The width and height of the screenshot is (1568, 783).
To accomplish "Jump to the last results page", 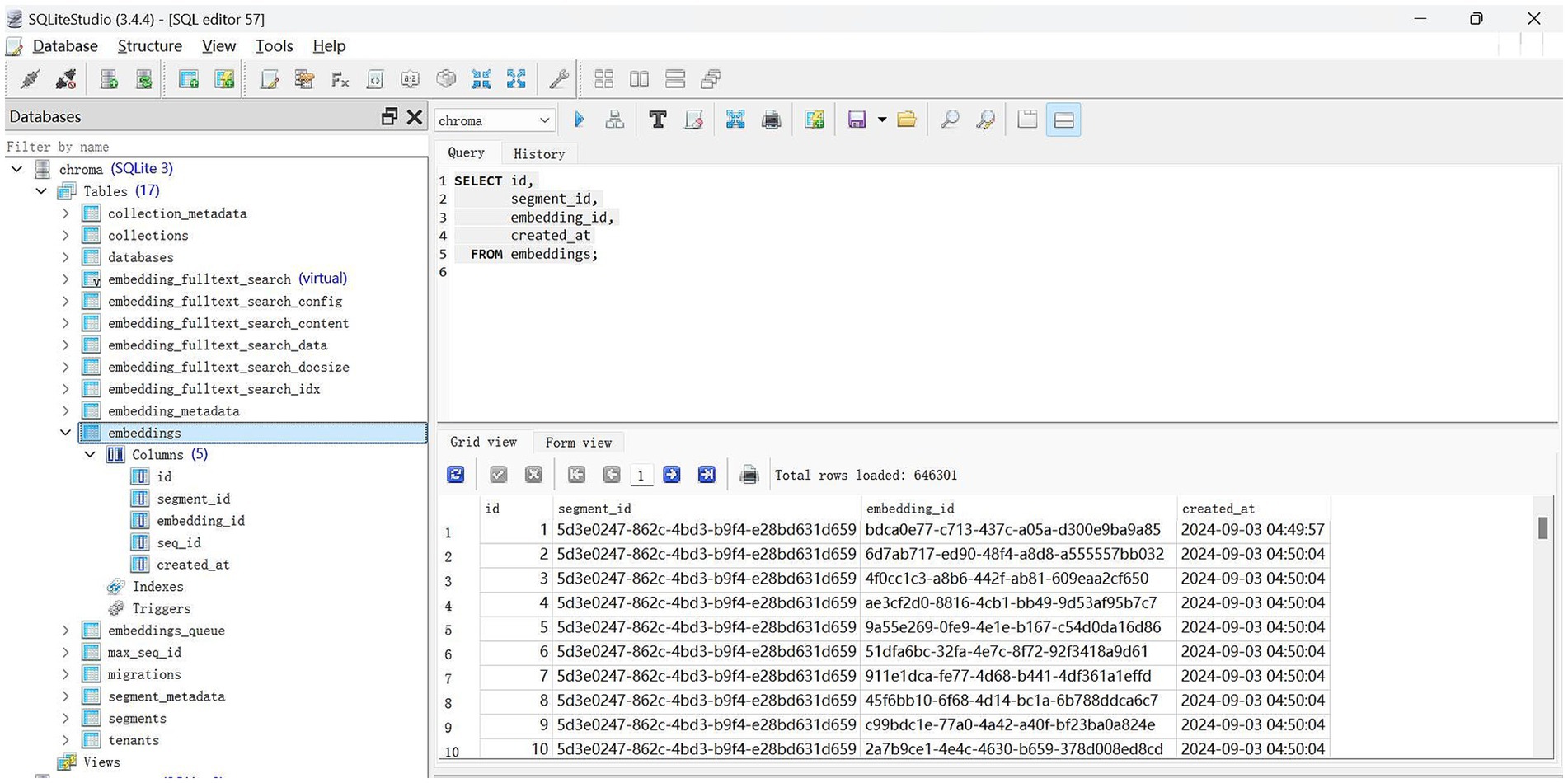I will 707,475.
